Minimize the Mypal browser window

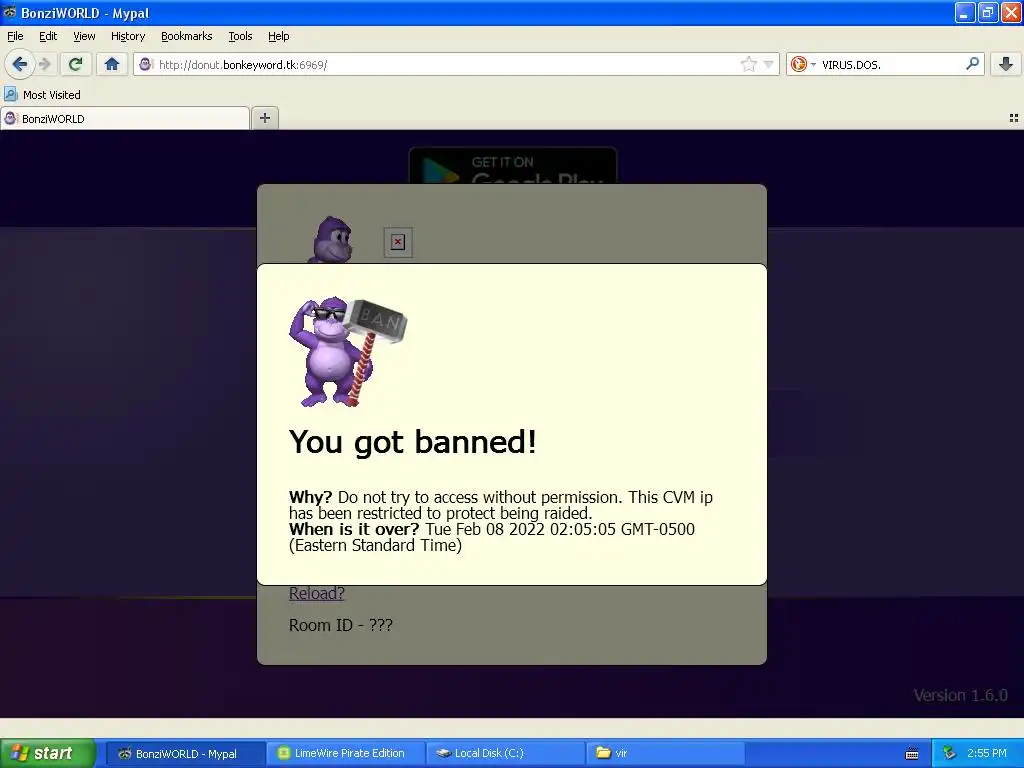click(965, 12)
